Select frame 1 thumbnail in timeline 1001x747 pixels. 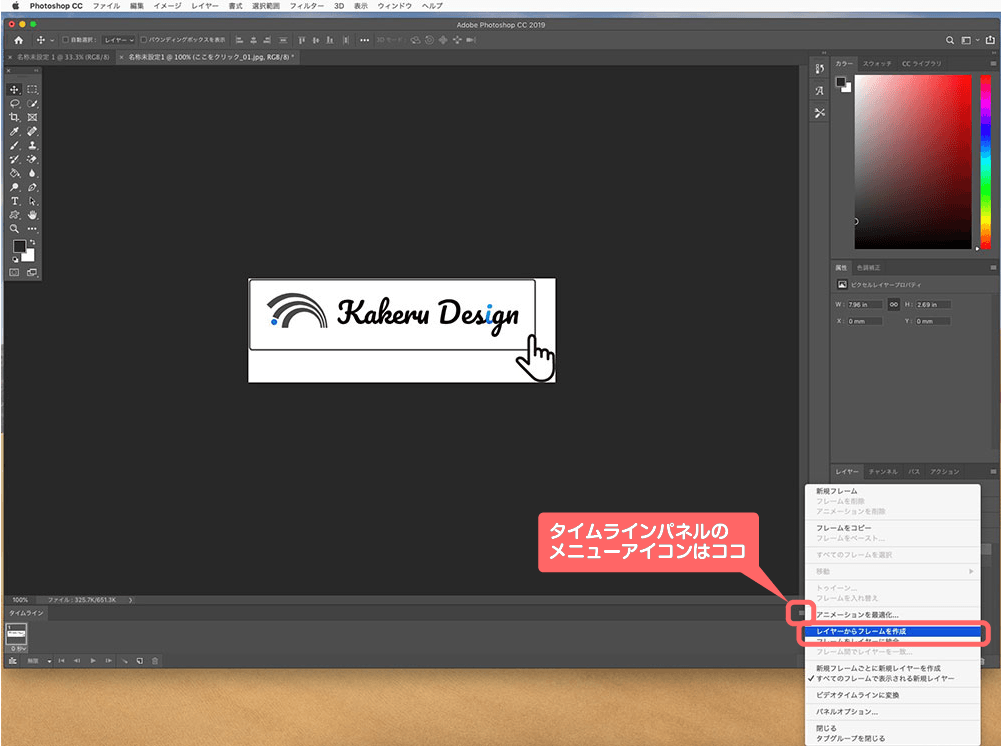[x=17, y=633]
